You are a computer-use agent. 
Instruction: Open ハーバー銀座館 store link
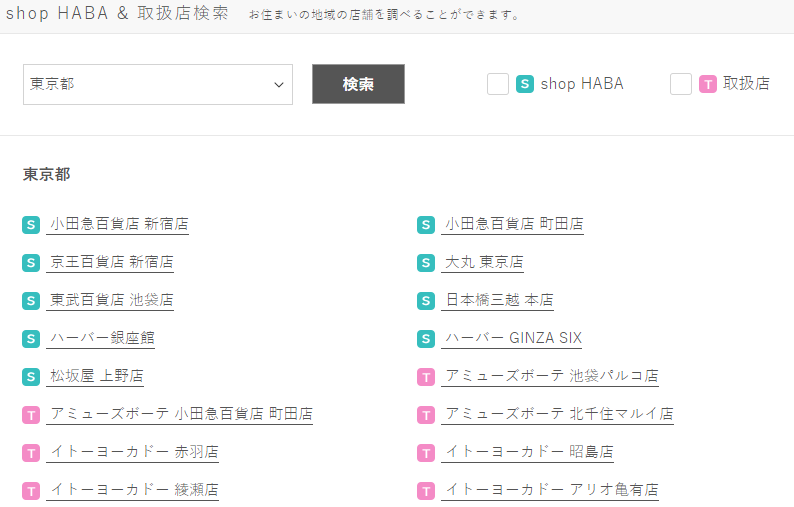(100, 338)
